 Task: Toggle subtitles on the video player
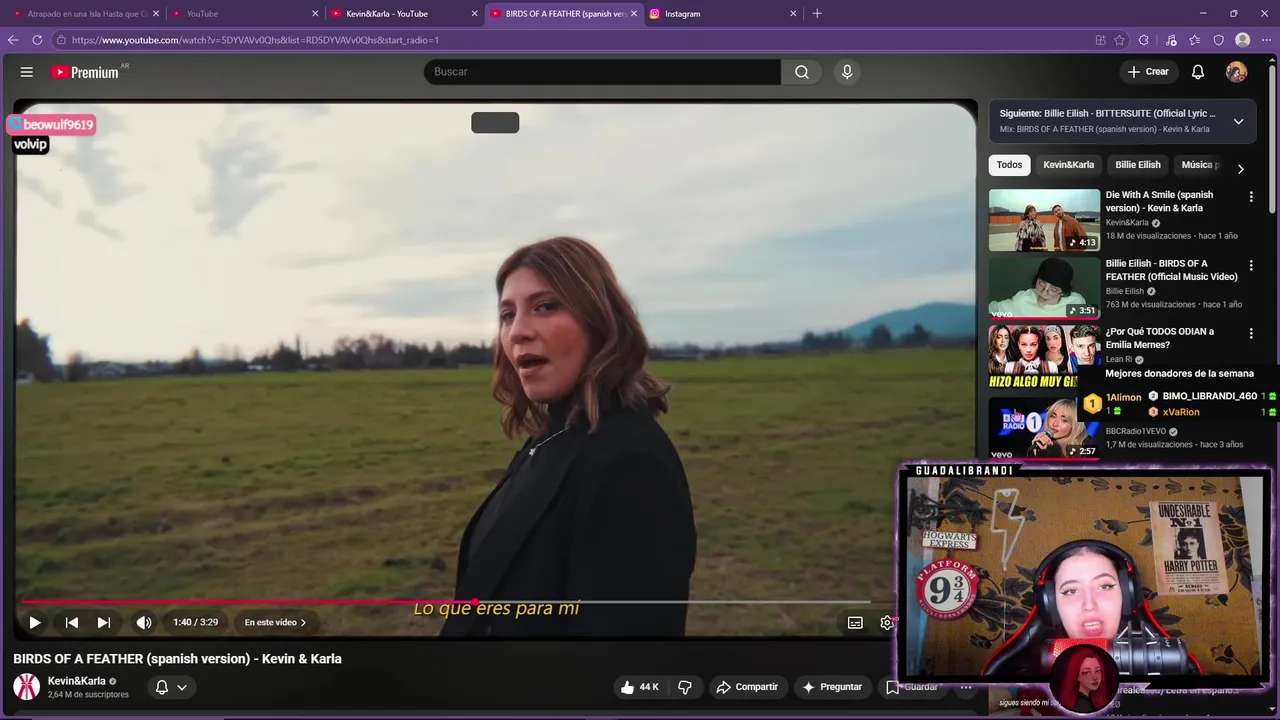point(855,622)
